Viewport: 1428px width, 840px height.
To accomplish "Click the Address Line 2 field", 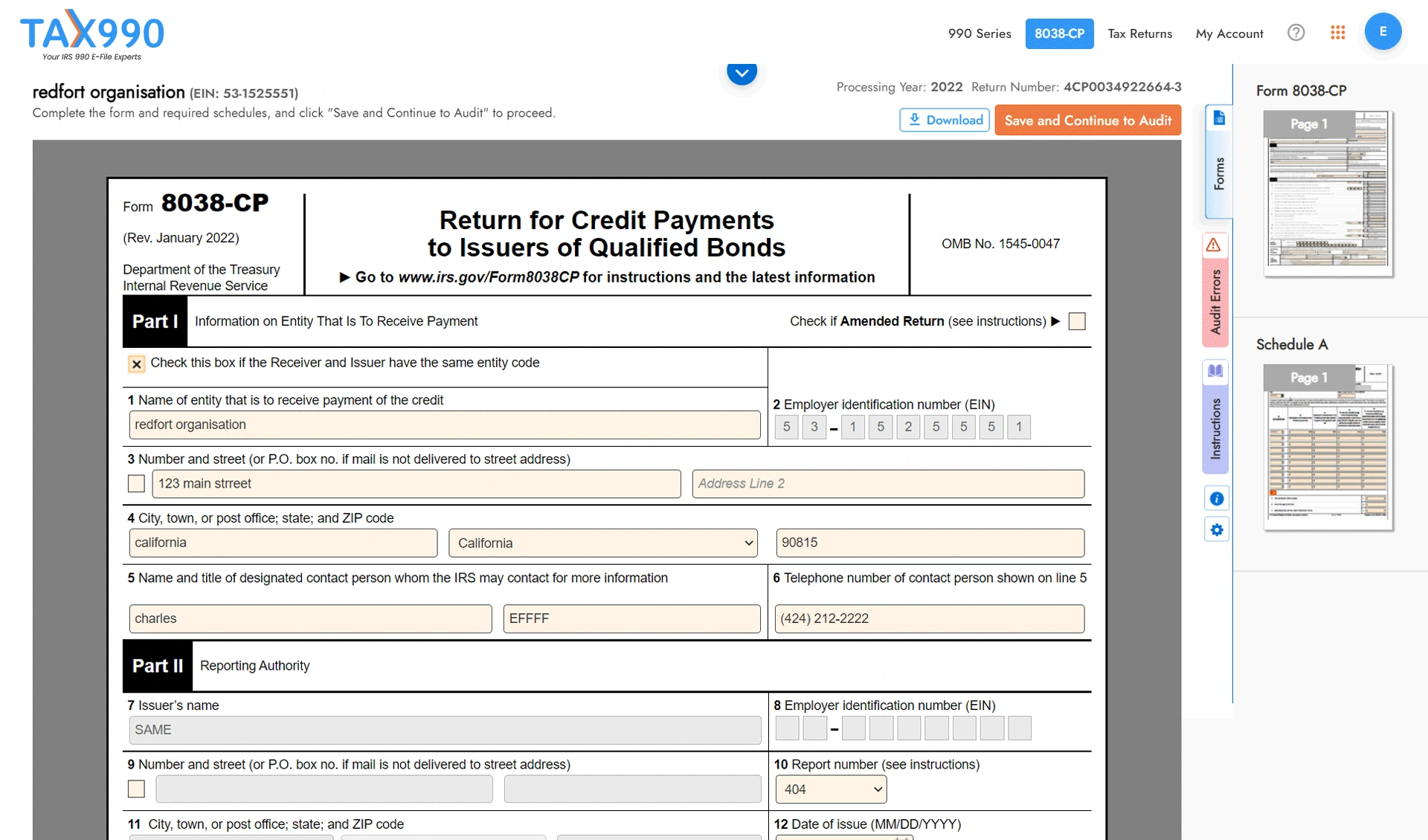I will point(887,484).
